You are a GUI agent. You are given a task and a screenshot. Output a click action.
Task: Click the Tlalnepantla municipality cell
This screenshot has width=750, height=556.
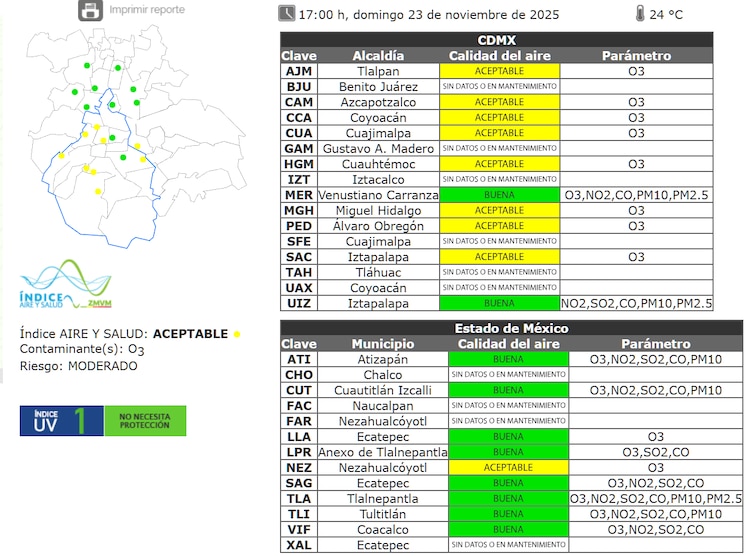click(x=382, y=498)
